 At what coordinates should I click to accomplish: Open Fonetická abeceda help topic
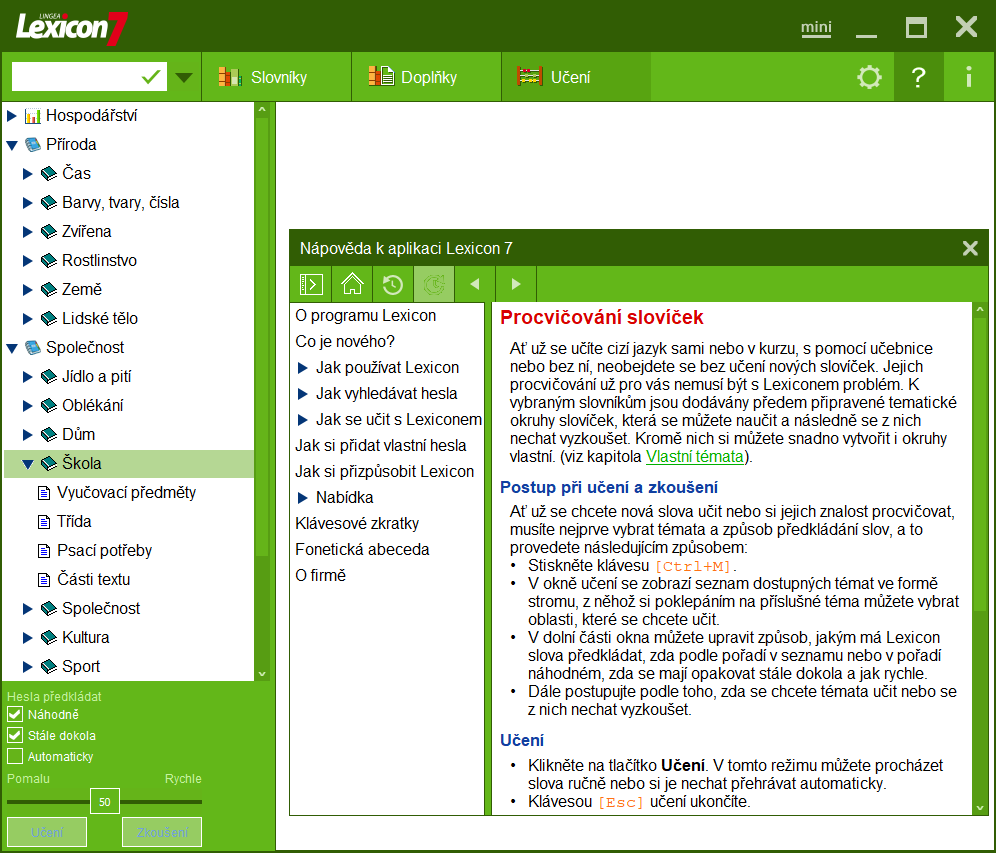pyautogui.click(x=362, y=549)
